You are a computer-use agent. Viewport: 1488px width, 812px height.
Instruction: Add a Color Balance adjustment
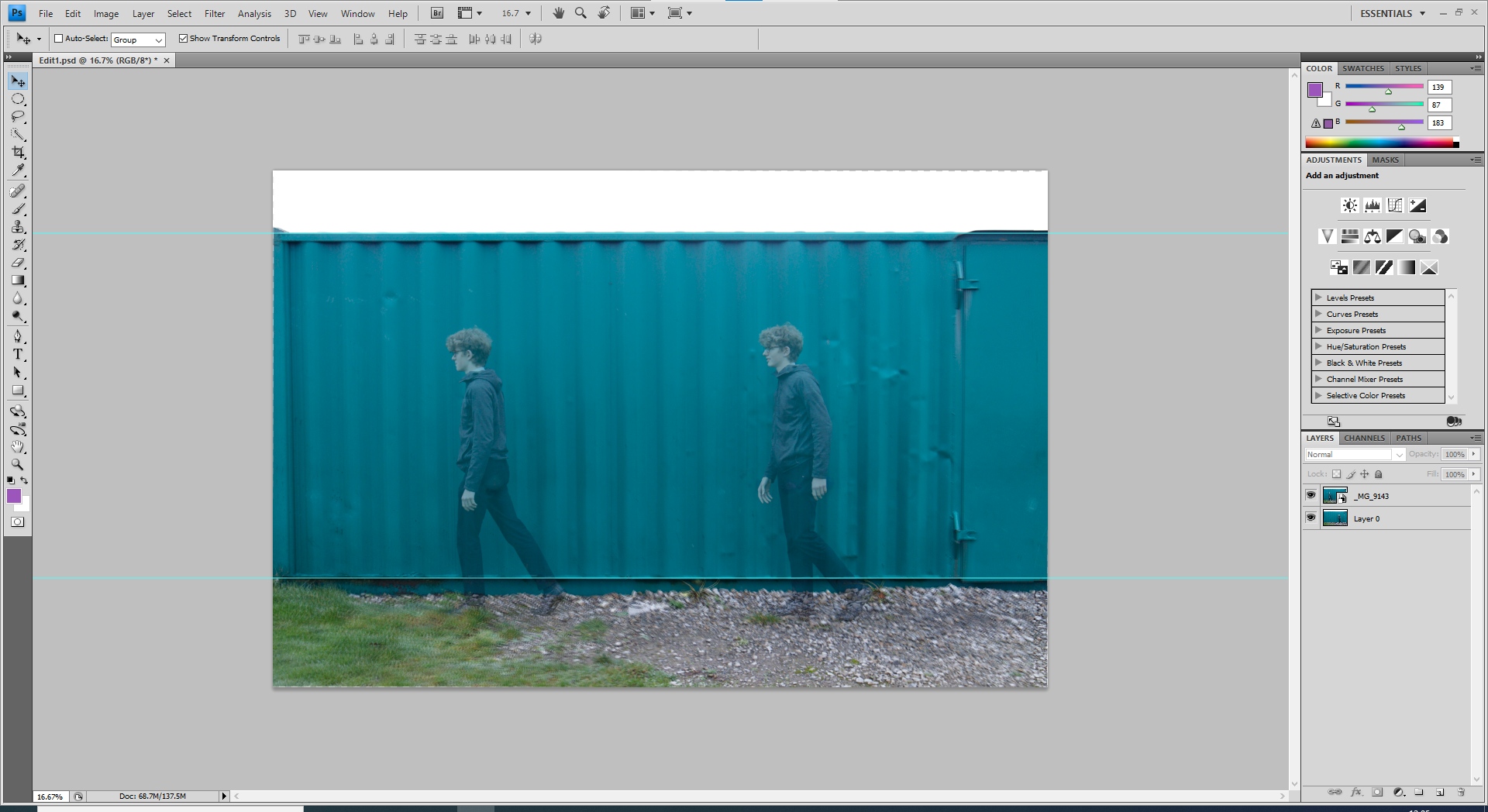1373,236
